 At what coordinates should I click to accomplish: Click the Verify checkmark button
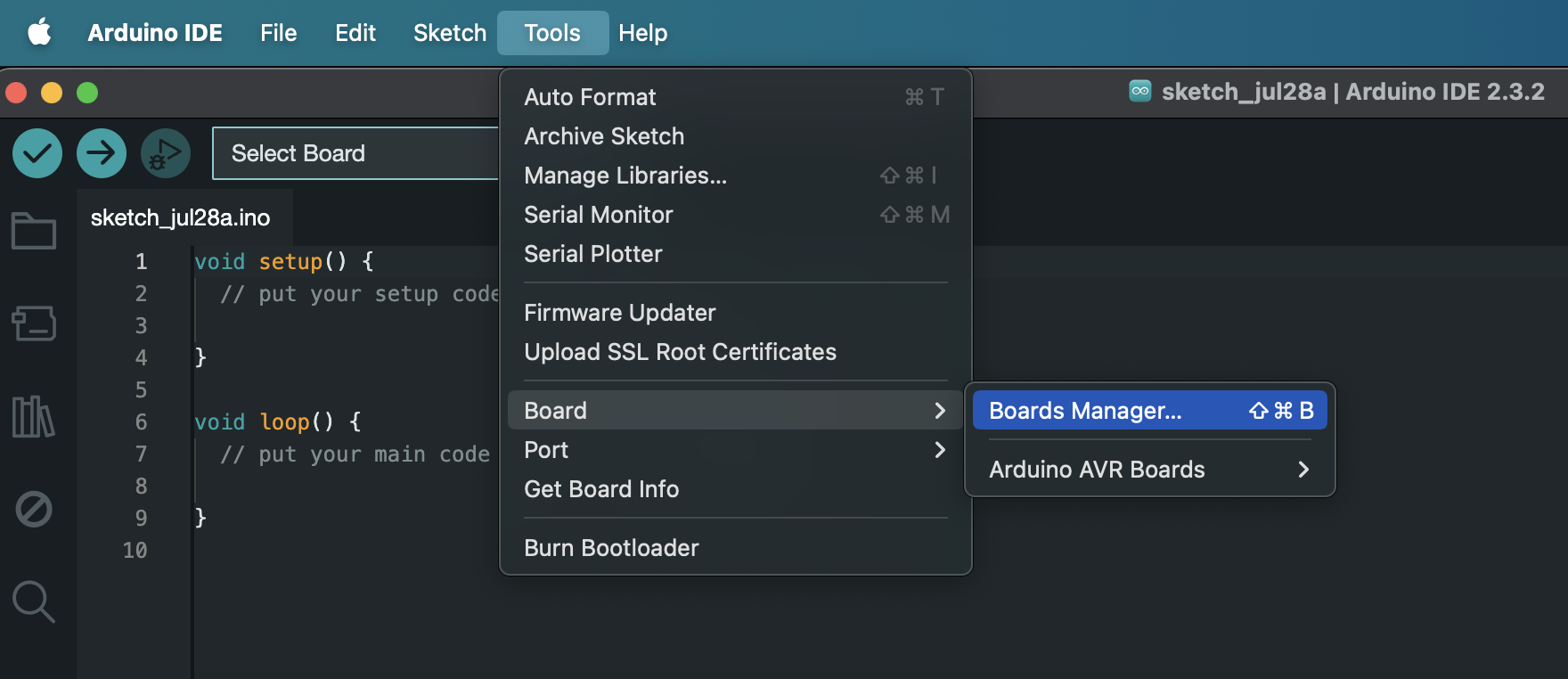click(x=37, y=153)
